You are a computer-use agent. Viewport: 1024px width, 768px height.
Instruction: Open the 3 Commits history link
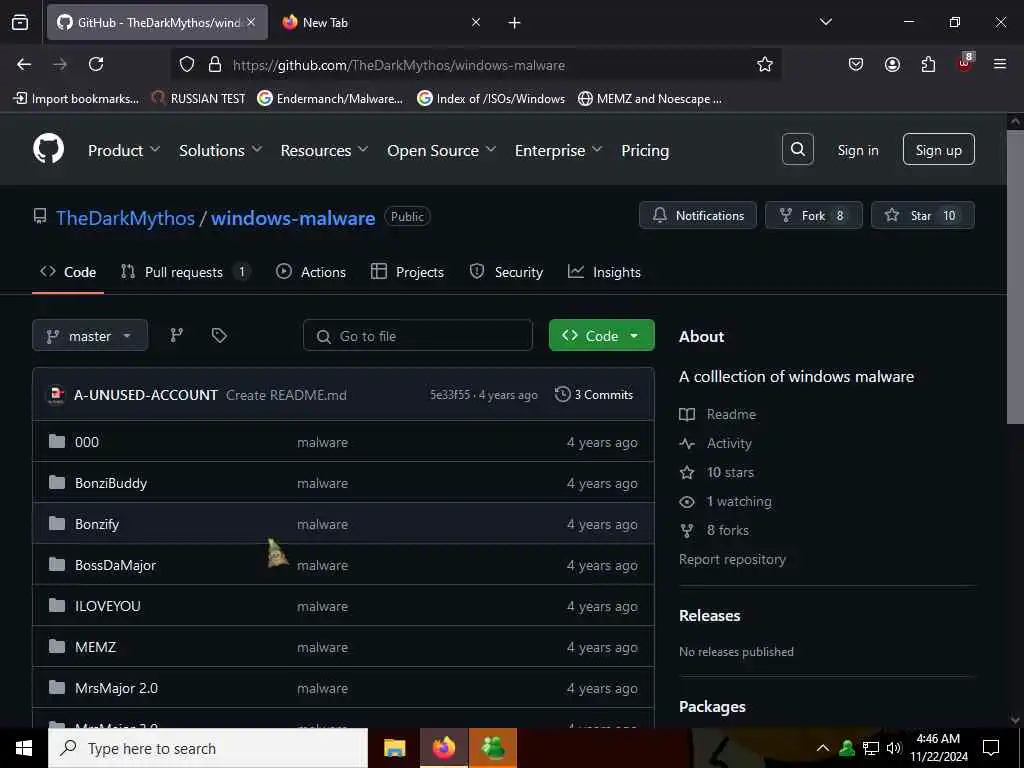pos(594,394)
